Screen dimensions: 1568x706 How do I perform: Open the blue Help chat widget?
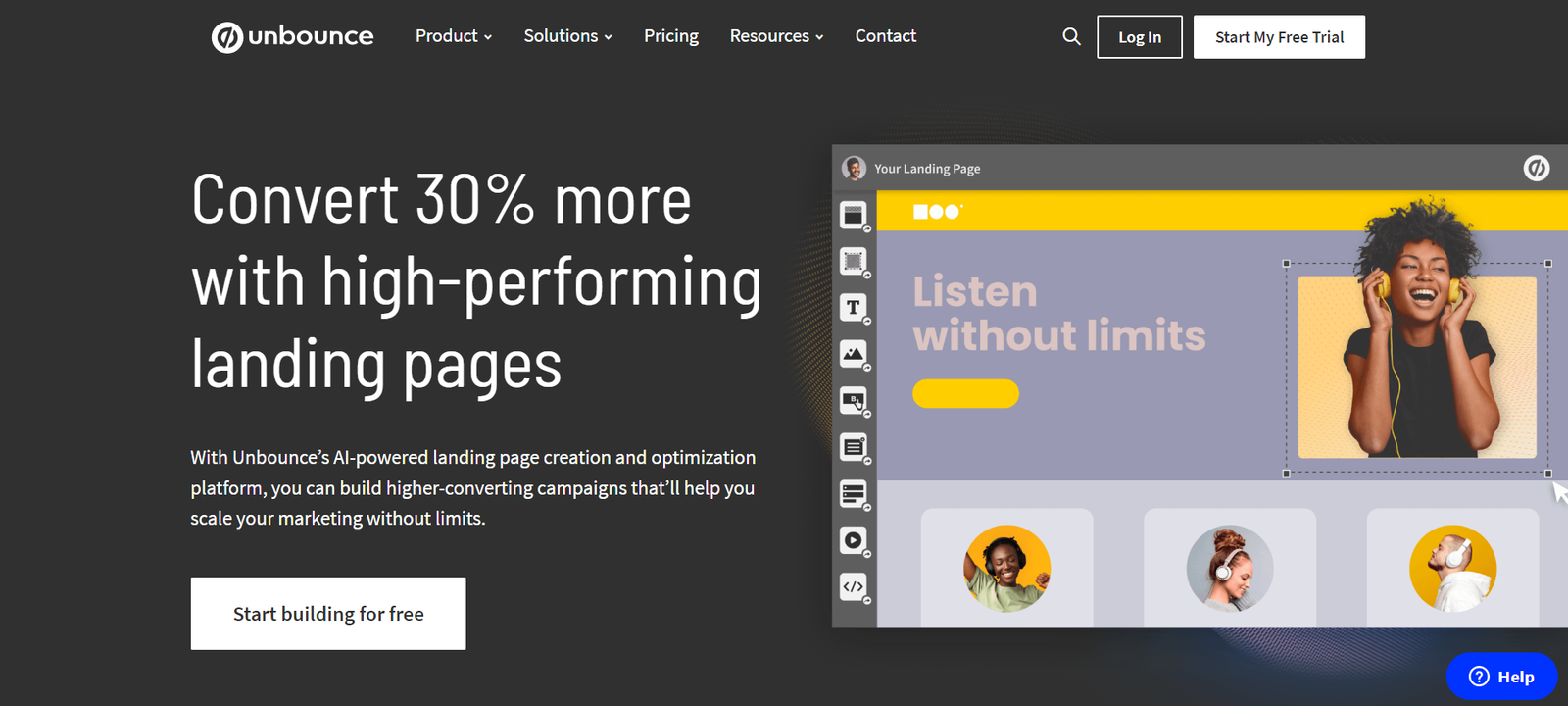coord(1501,677)
